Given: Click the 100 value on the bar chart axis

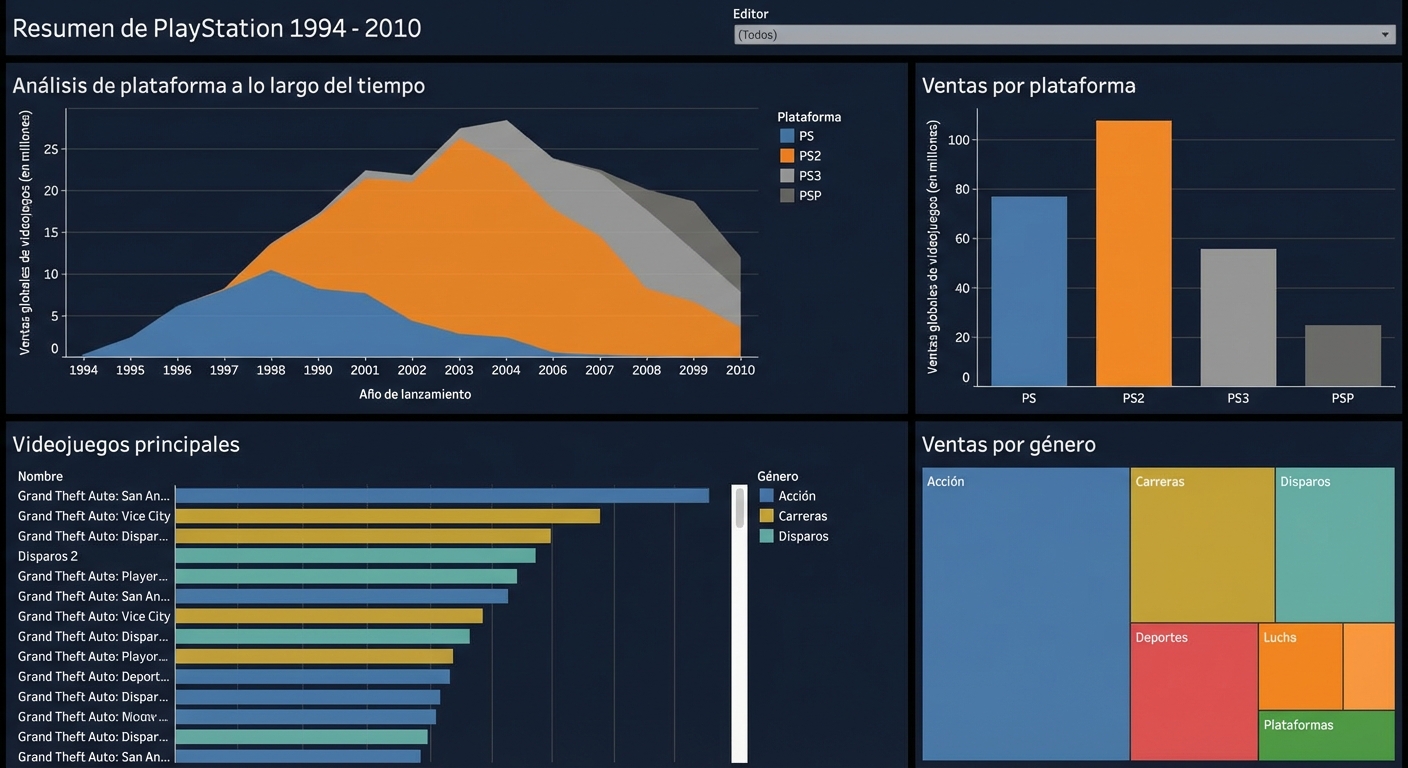Looking at the screenshot, I should [959, 140].
